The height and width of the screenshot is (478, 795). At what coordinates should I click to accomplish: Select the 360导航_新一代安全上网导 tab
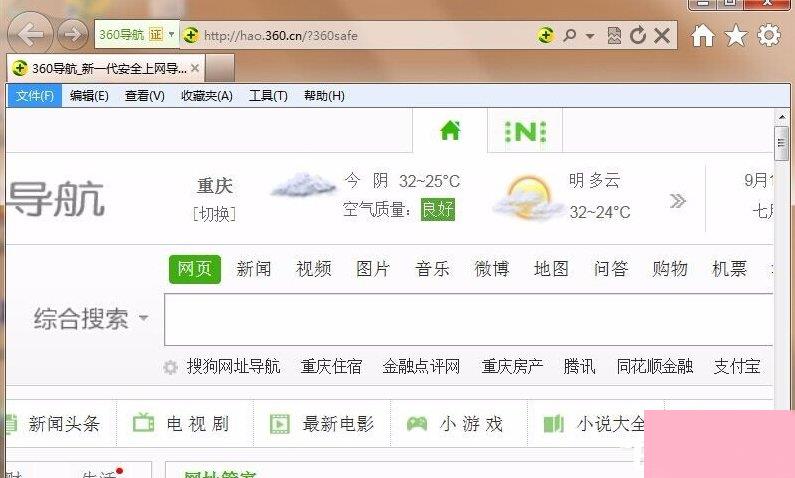pyautogui.click(x=105, y=68)
